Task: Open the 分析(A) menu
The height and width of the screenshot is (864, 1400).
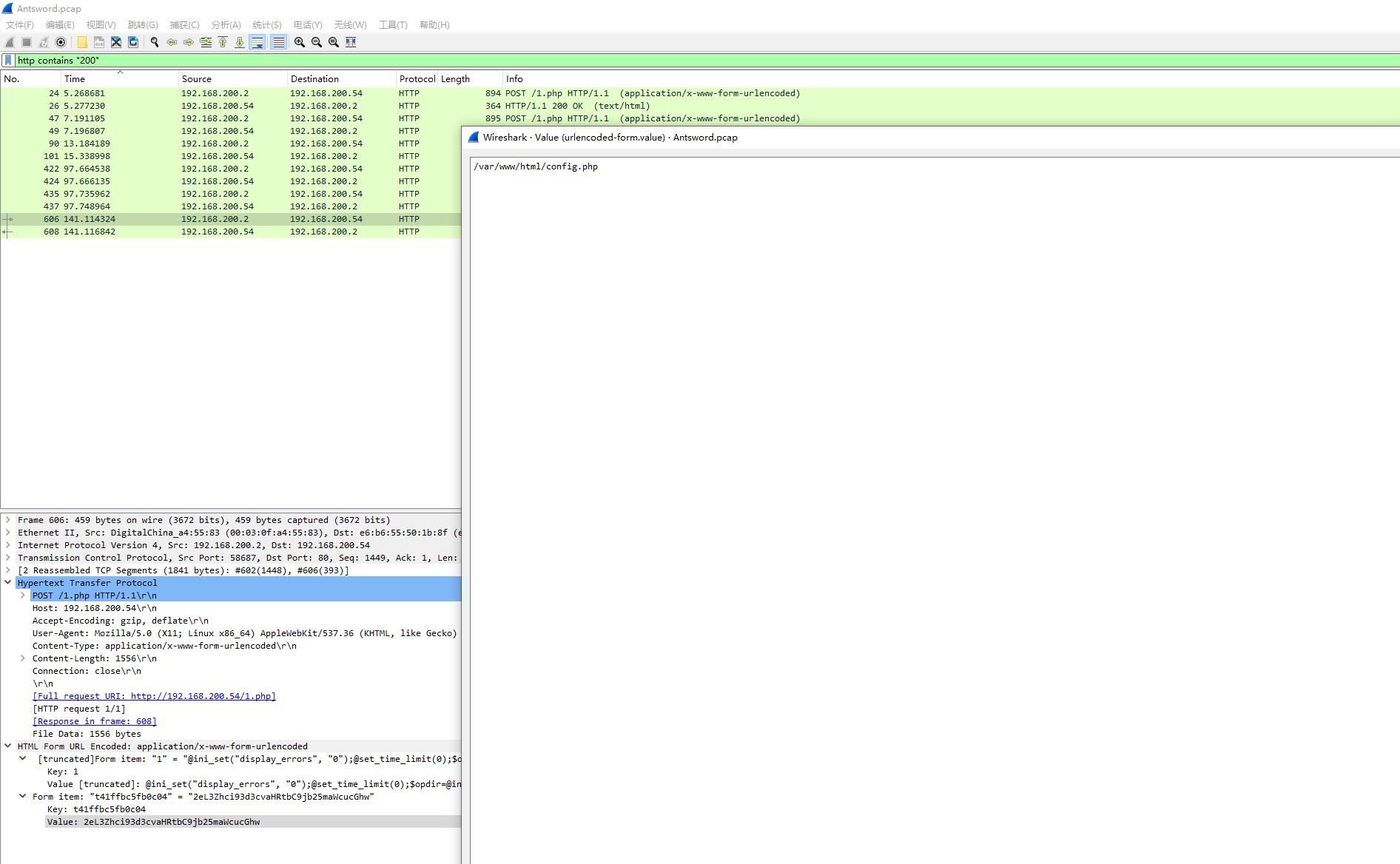Action: (226, 24)
